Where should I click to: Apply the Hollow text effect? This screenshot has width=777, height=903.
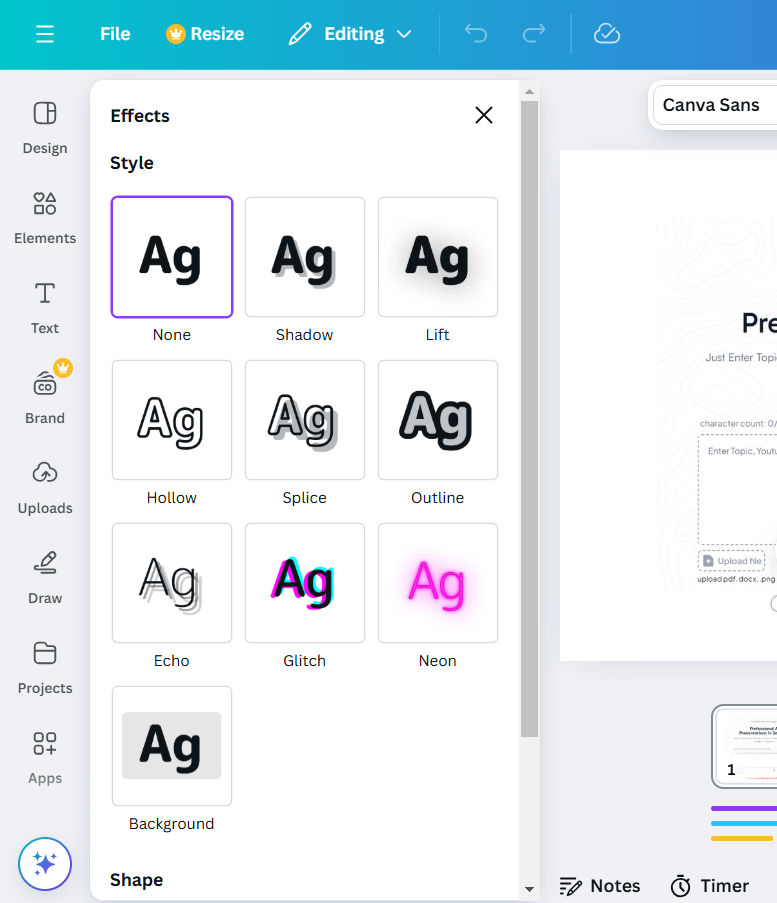(x=172, y=420)
